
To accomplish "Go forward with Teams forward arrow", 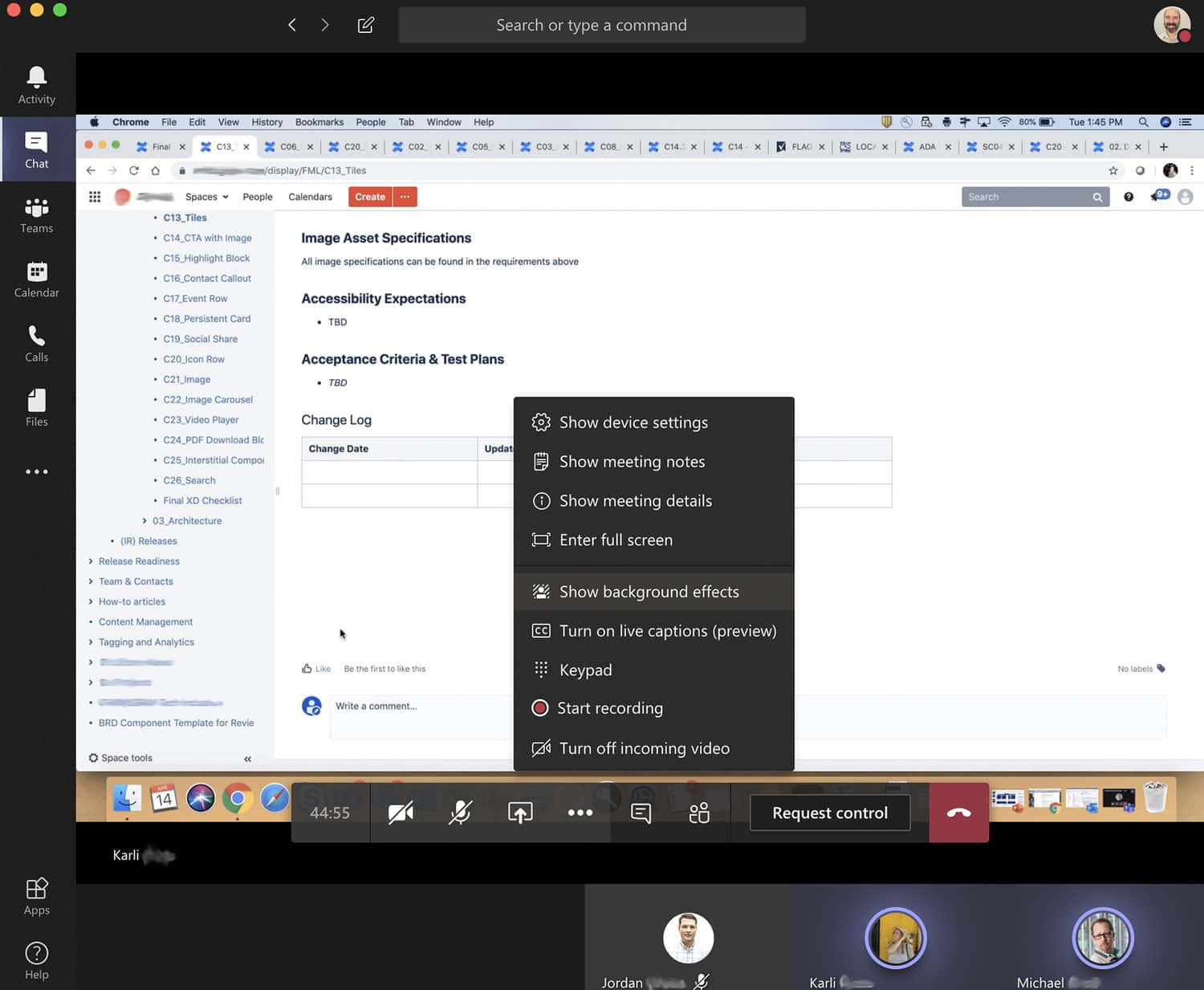I will click(x=325, y=25).
